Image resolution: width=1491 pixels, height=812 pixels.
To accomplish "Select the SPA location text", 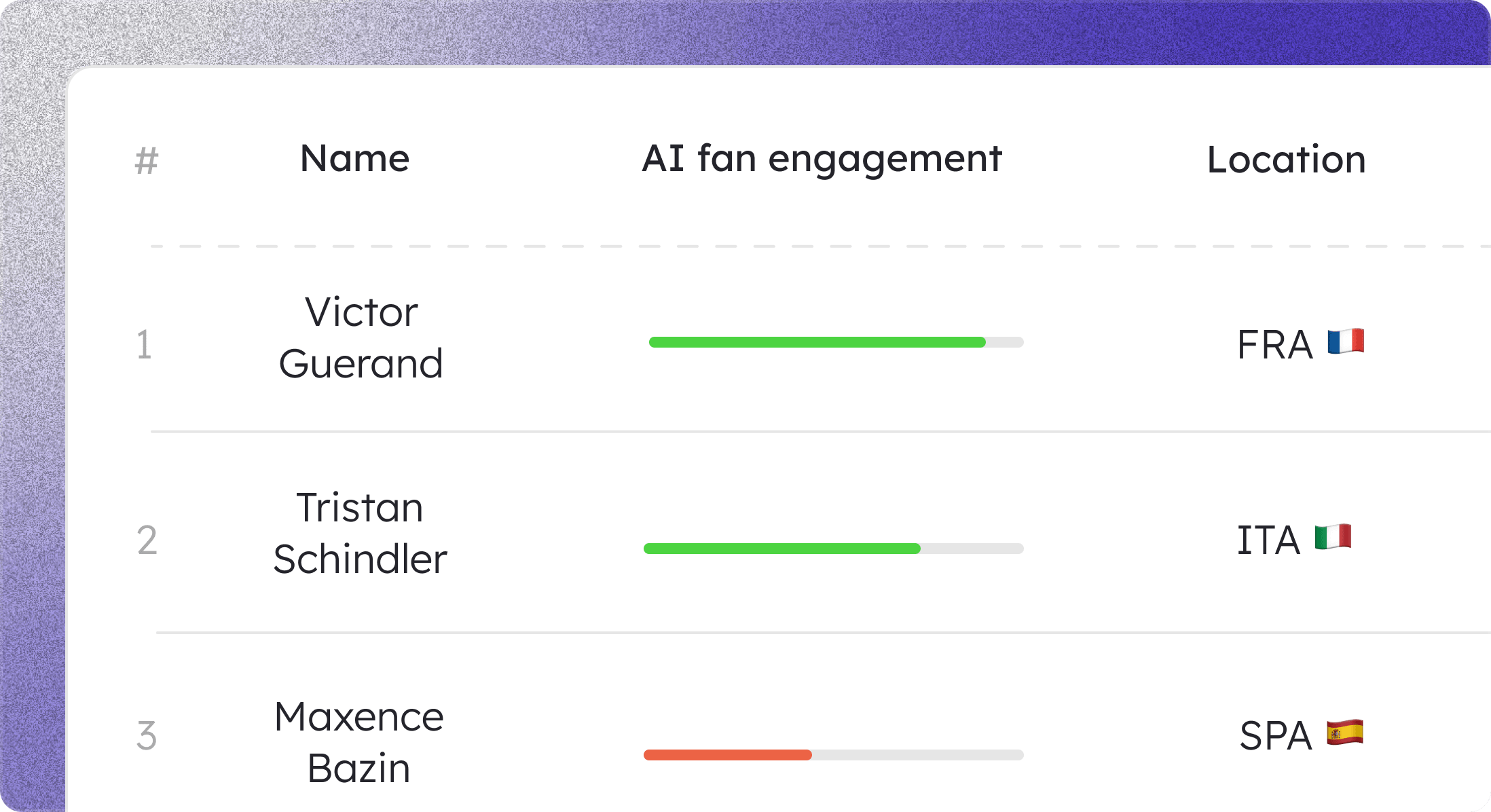I will (x=1276, y=736).
